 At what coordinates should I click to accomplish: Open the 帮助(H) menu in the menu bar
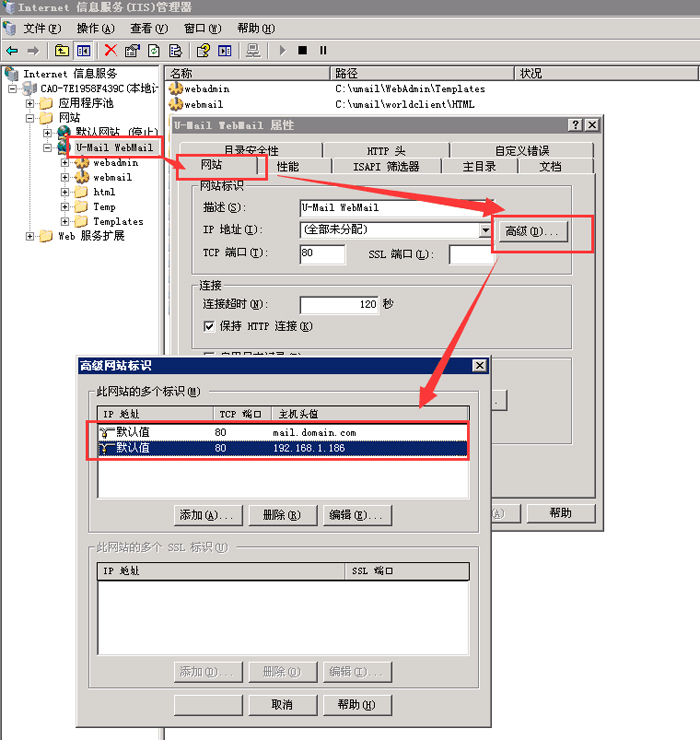(256, 28)
